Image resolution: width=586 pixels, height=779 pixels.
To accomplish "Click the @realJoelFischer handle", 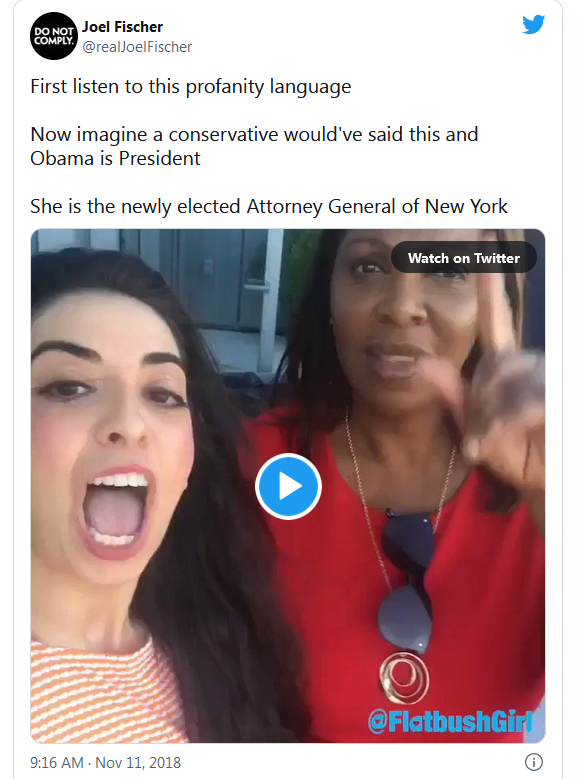I will [137, 47].
